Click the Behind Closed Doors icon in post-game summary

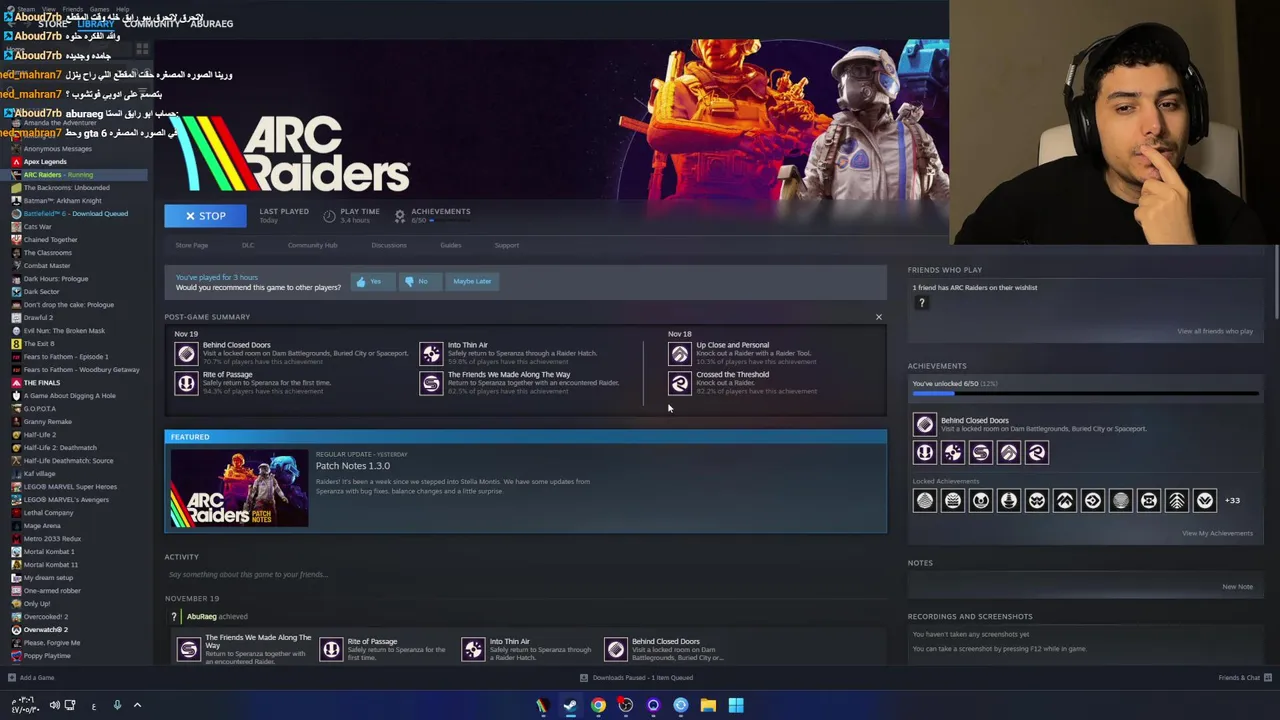[x=186, y=353]
